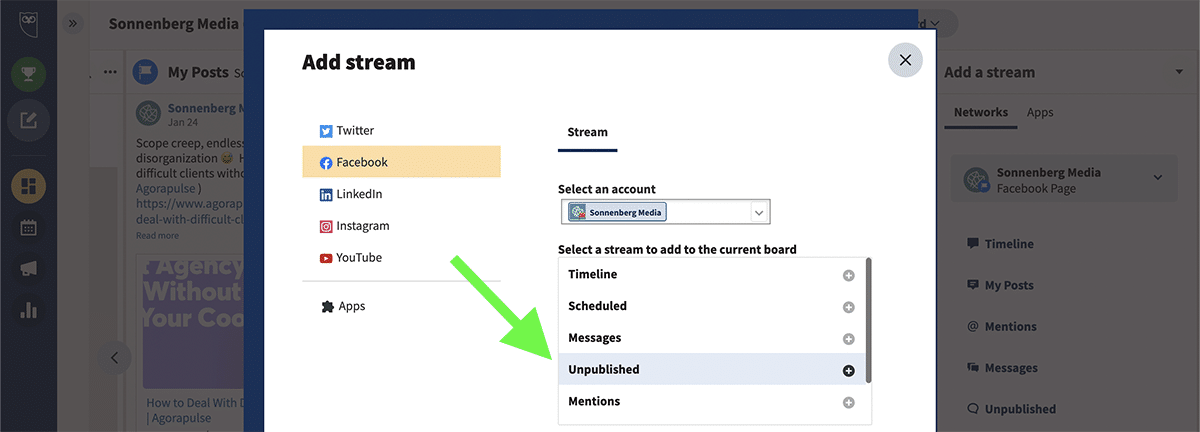Expand the sidebar with double chevron
Image resolution: width=1200 pixels, height=432 pixels.
[73, 23]
